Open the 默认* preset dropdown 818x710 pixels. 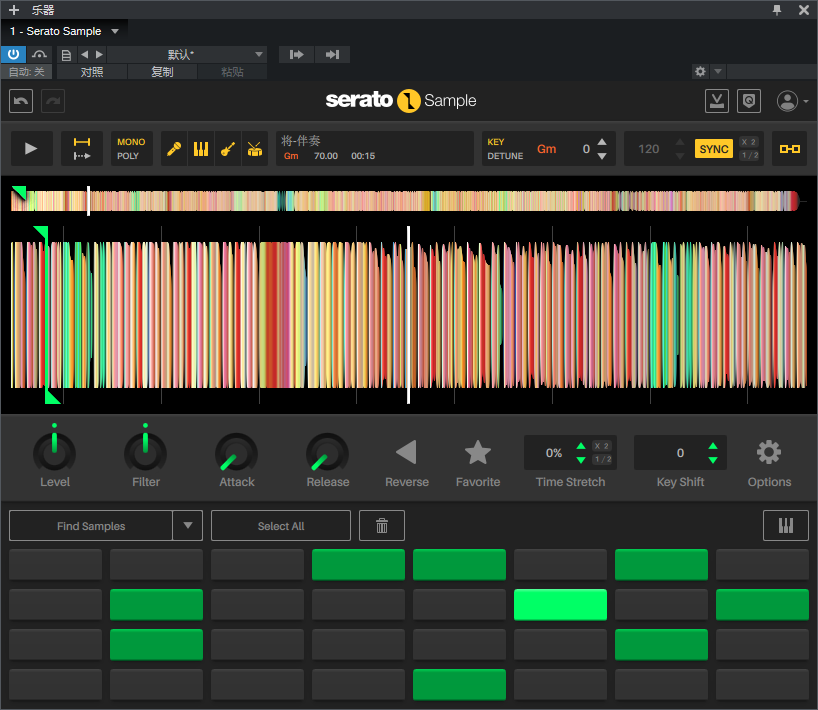pyautogui.click(x=187, y=54)
